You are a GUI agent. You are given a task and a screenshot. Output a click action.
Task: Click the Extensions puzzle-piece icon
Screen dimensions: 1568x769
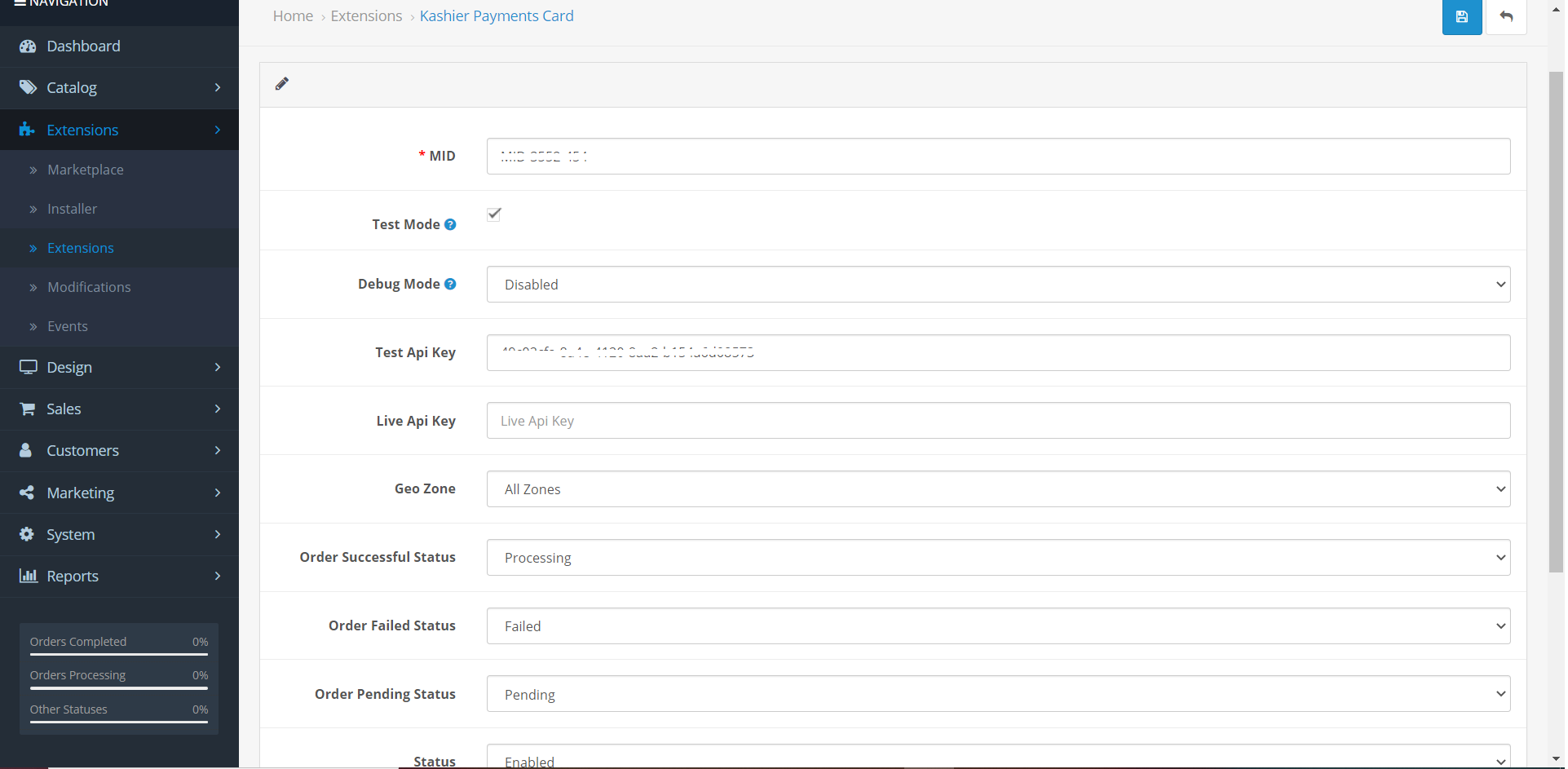pyautogui.click(x=27, y=130)
